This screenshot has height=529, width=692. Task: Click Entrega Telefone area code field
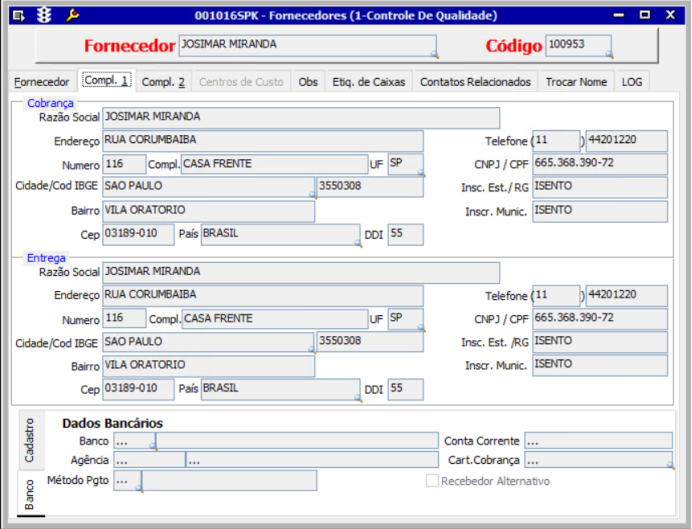coord(556,296)
